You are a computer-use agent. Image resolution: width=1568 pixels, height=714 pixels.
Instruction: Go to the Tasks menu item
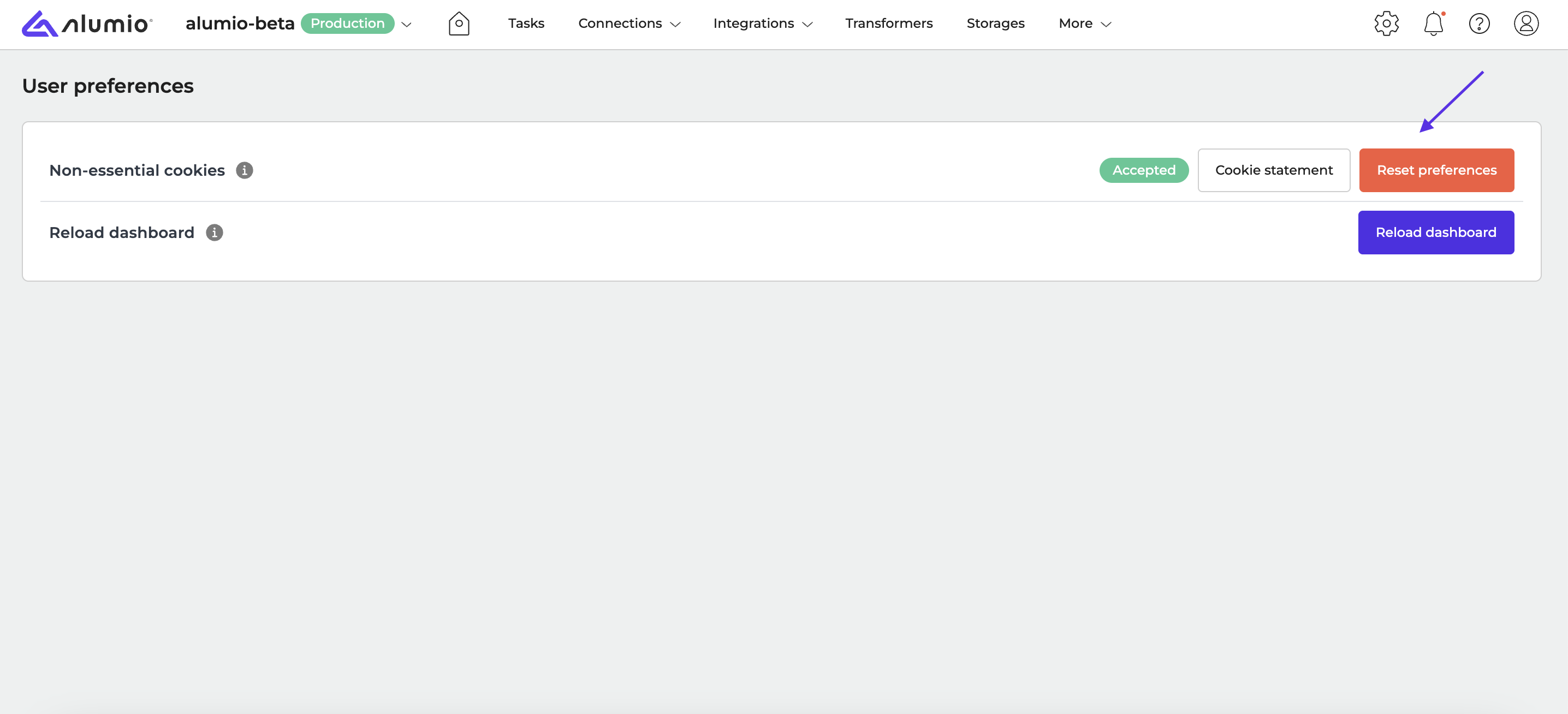tap(526, 23)
